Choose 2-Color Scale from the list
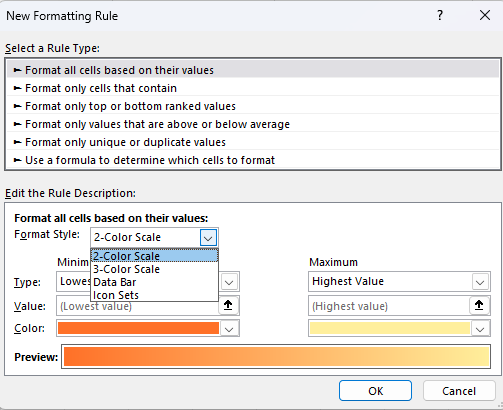 (x=155, y=256)
